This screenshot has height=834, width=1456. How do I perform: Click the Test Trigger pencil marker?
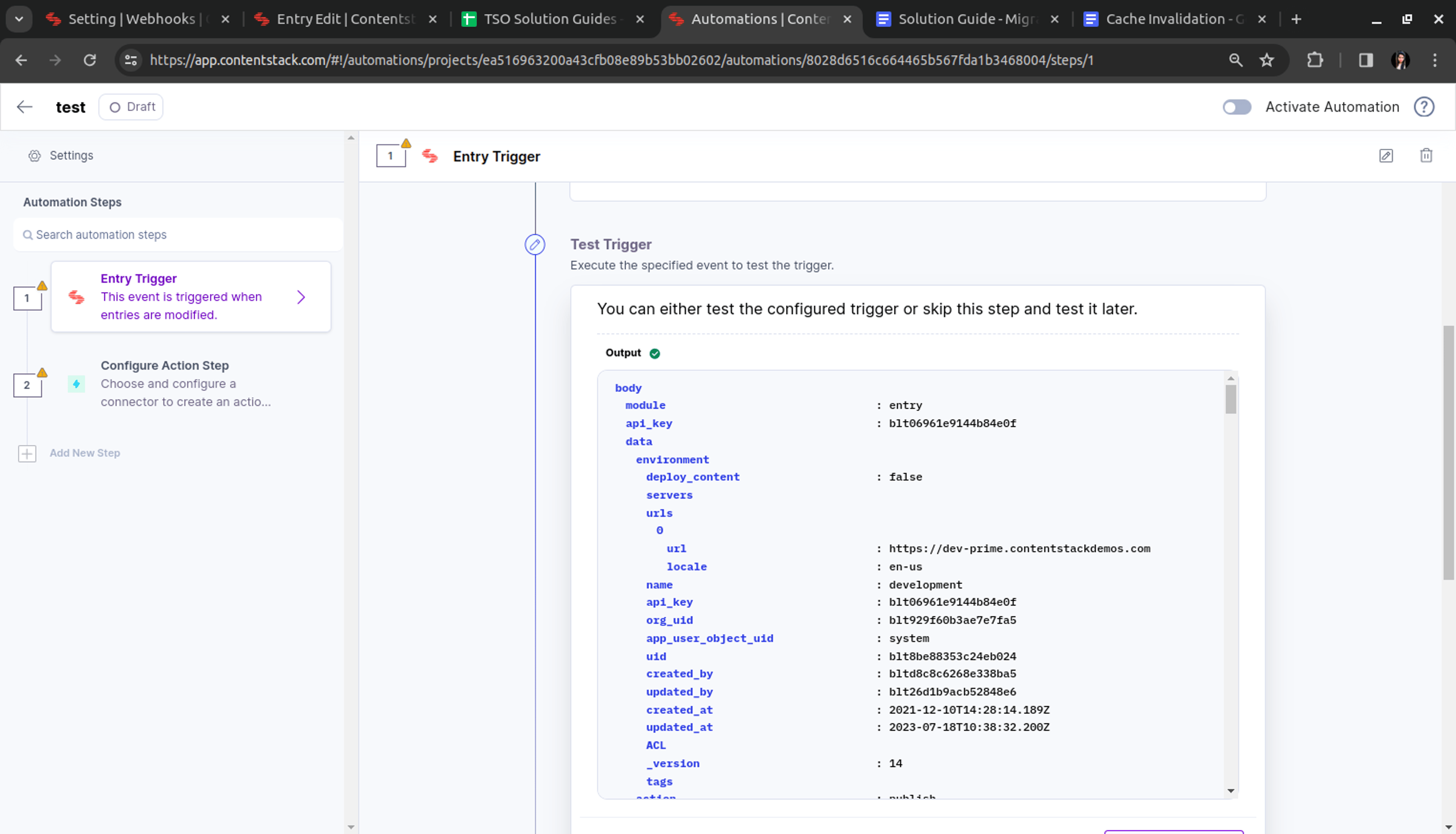[x=535, y=245]
